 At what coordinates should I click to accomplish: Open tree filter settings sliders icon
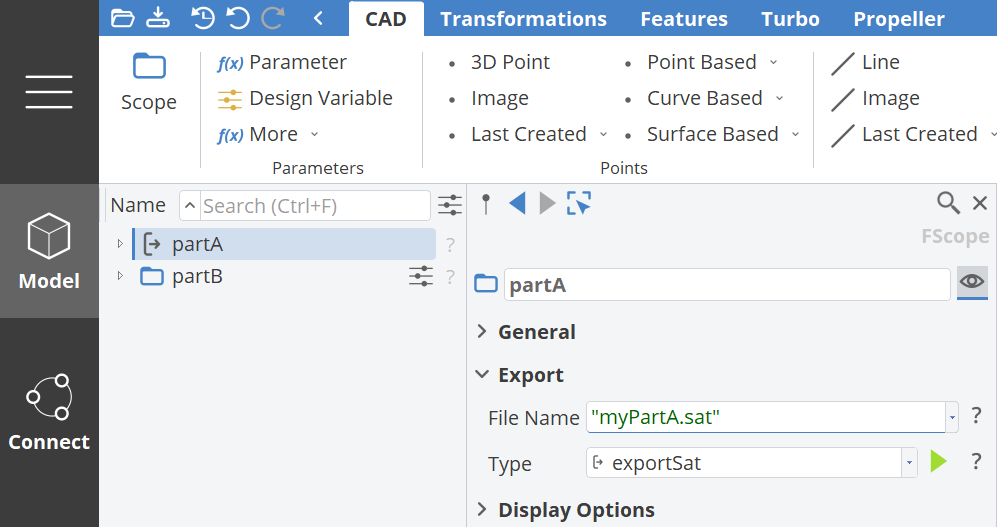pyautogui.click(x=450, y=205)
